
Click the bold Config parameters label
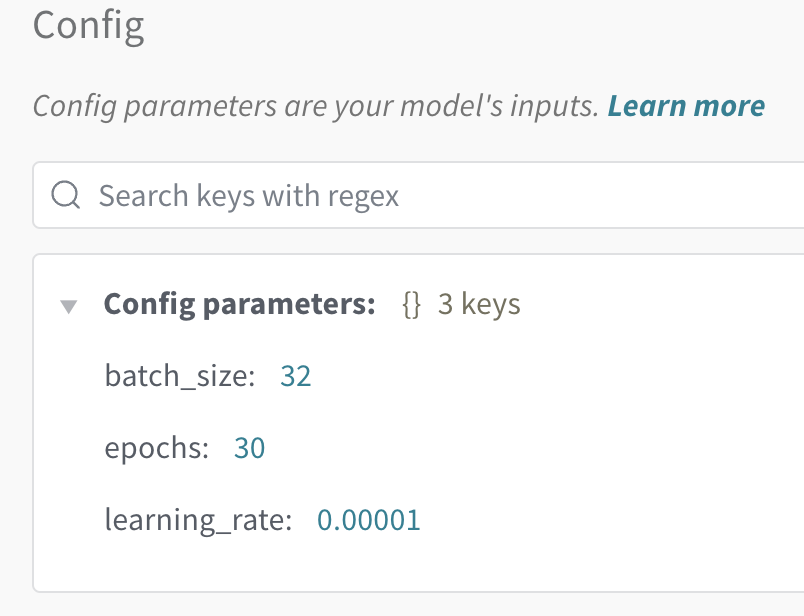[239, 304]
